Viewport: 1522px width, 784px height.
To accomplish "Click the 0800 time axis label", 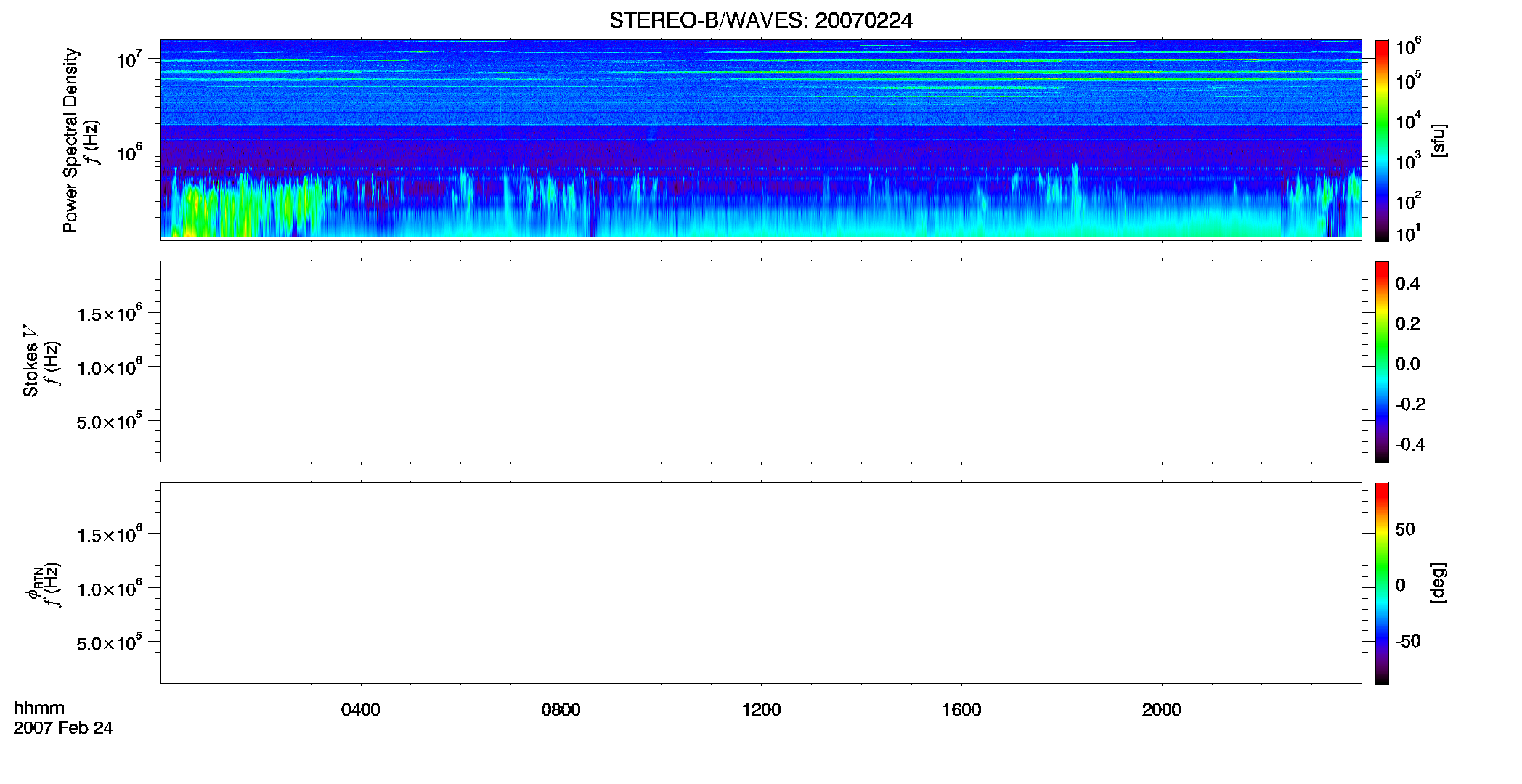I will click(561, 710).
